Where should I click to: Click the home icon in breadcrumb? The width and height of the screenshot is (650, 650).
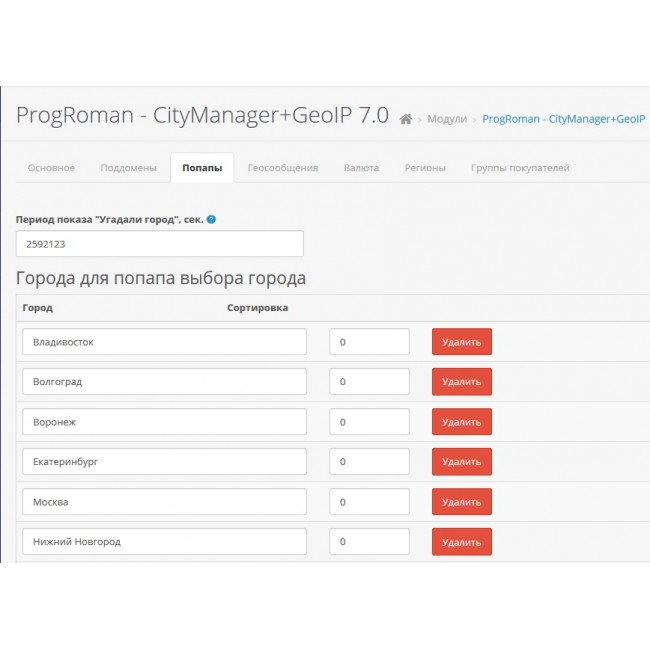tap(405, 119)
